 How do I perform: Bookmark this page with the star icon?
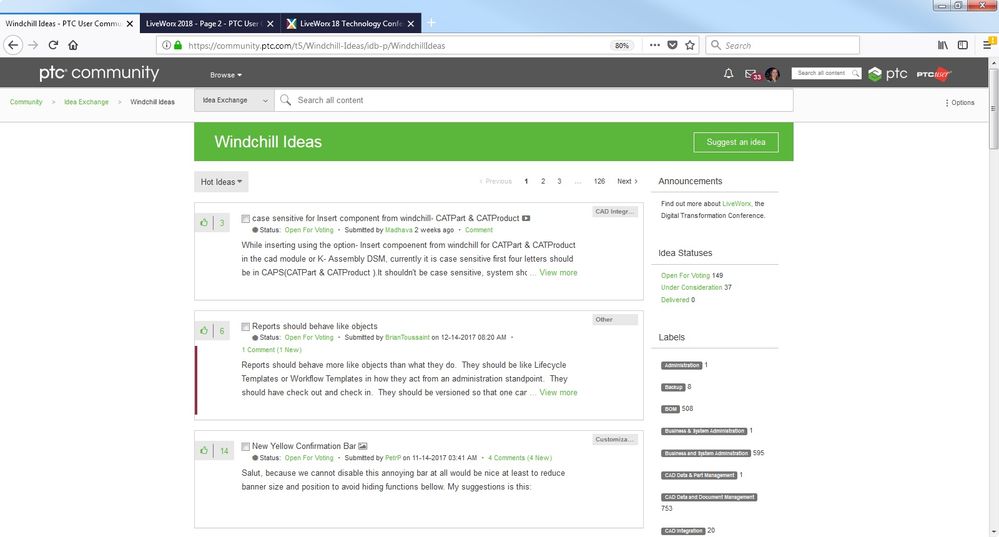(690, 45)
